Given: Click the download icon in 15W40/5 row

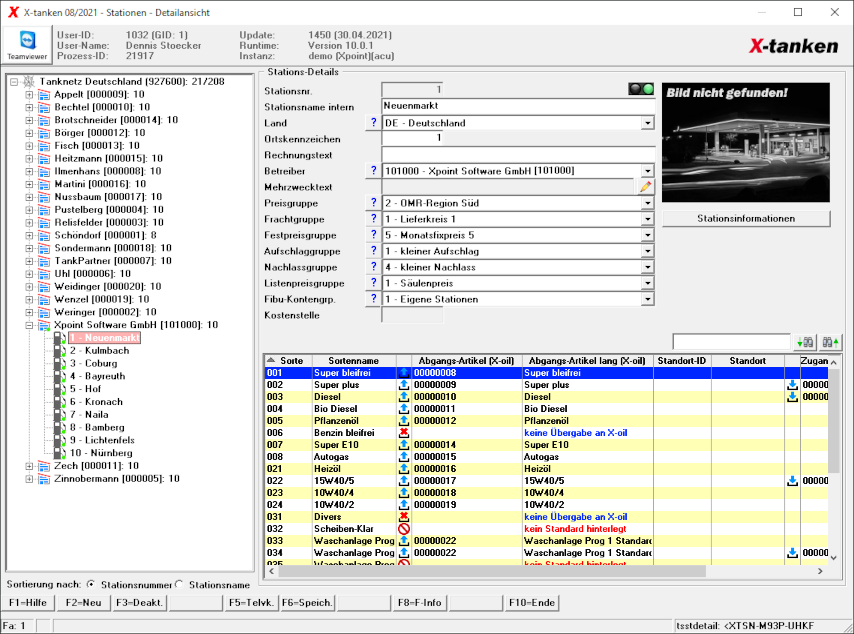Looking at the screenshot, I should pos(792,481).
